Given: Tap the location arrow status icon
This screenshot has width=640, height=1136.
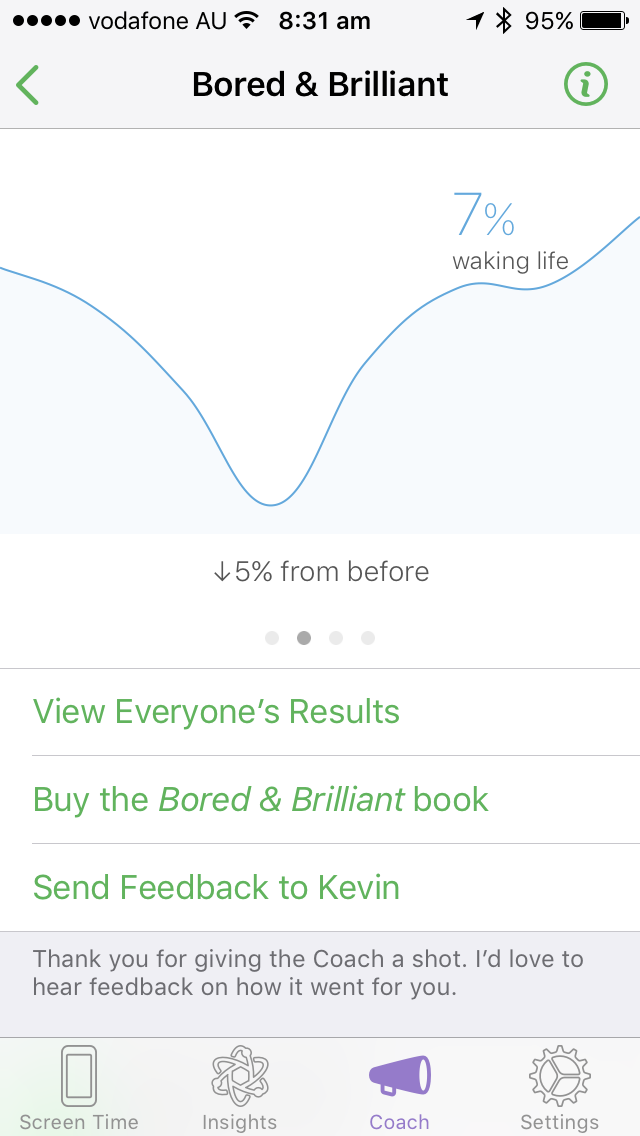Looking at the screenshot, I should pos(475,21).
